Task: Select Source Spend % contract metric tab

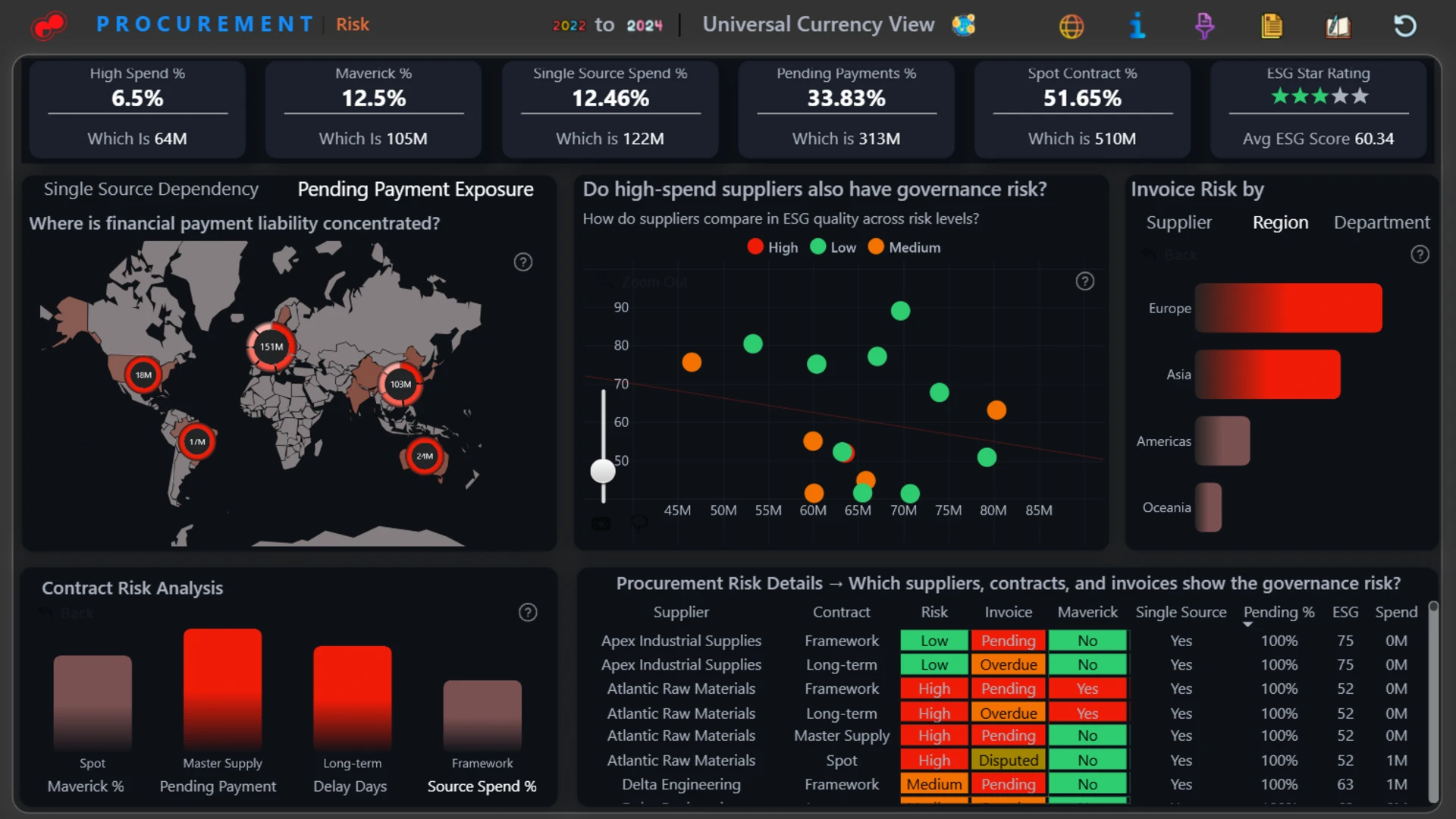Action: tap(482, 786)
